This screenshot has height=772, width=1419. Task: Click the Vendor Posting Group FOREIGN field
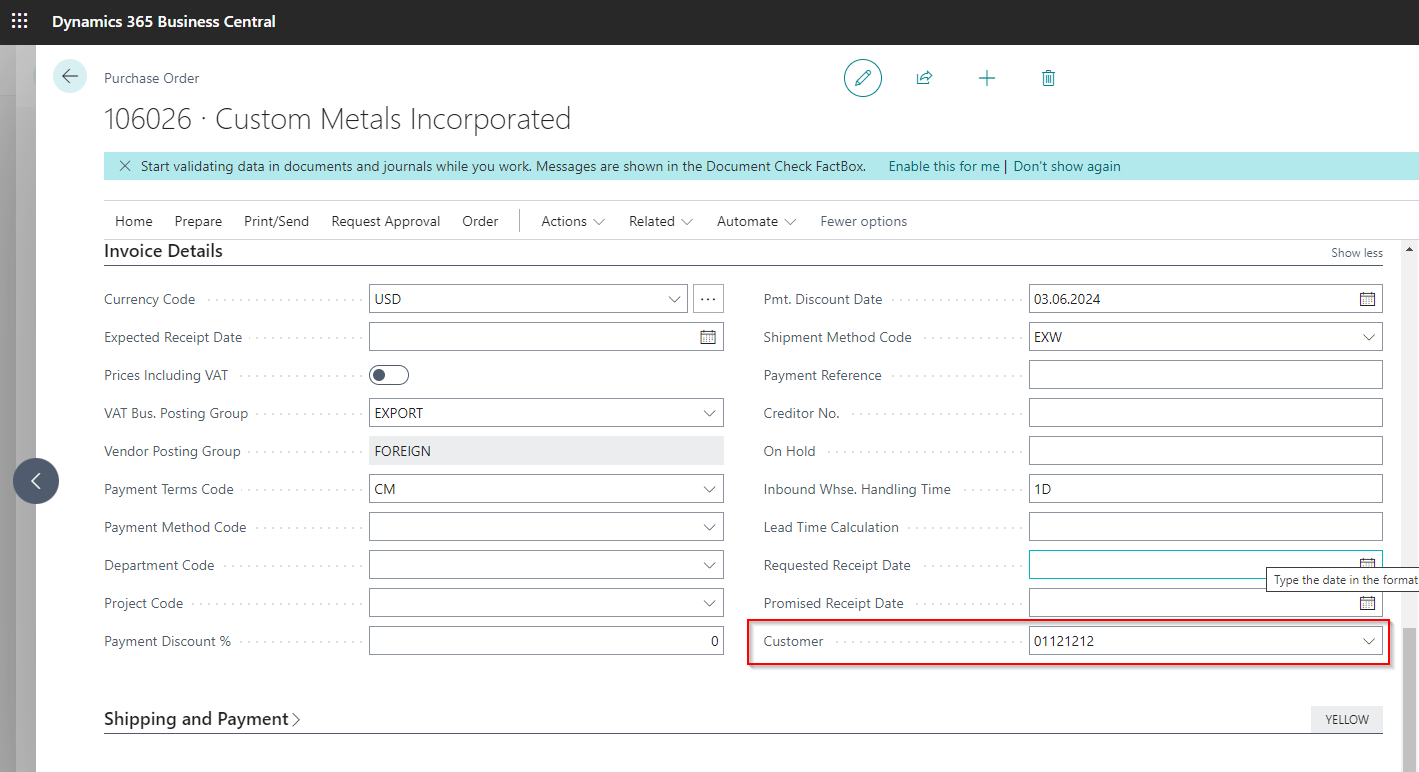tap(546, 451)
